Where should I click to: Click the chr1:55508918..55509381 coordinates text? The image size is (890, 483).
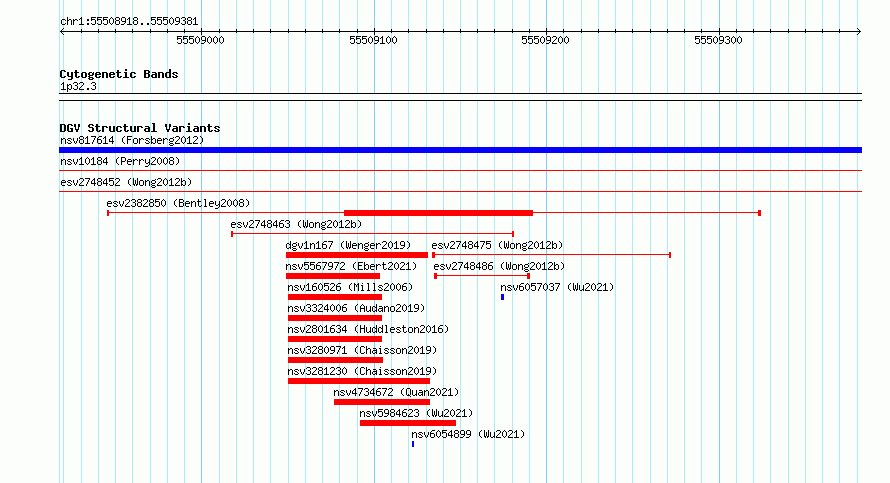(x=129, y=22)
